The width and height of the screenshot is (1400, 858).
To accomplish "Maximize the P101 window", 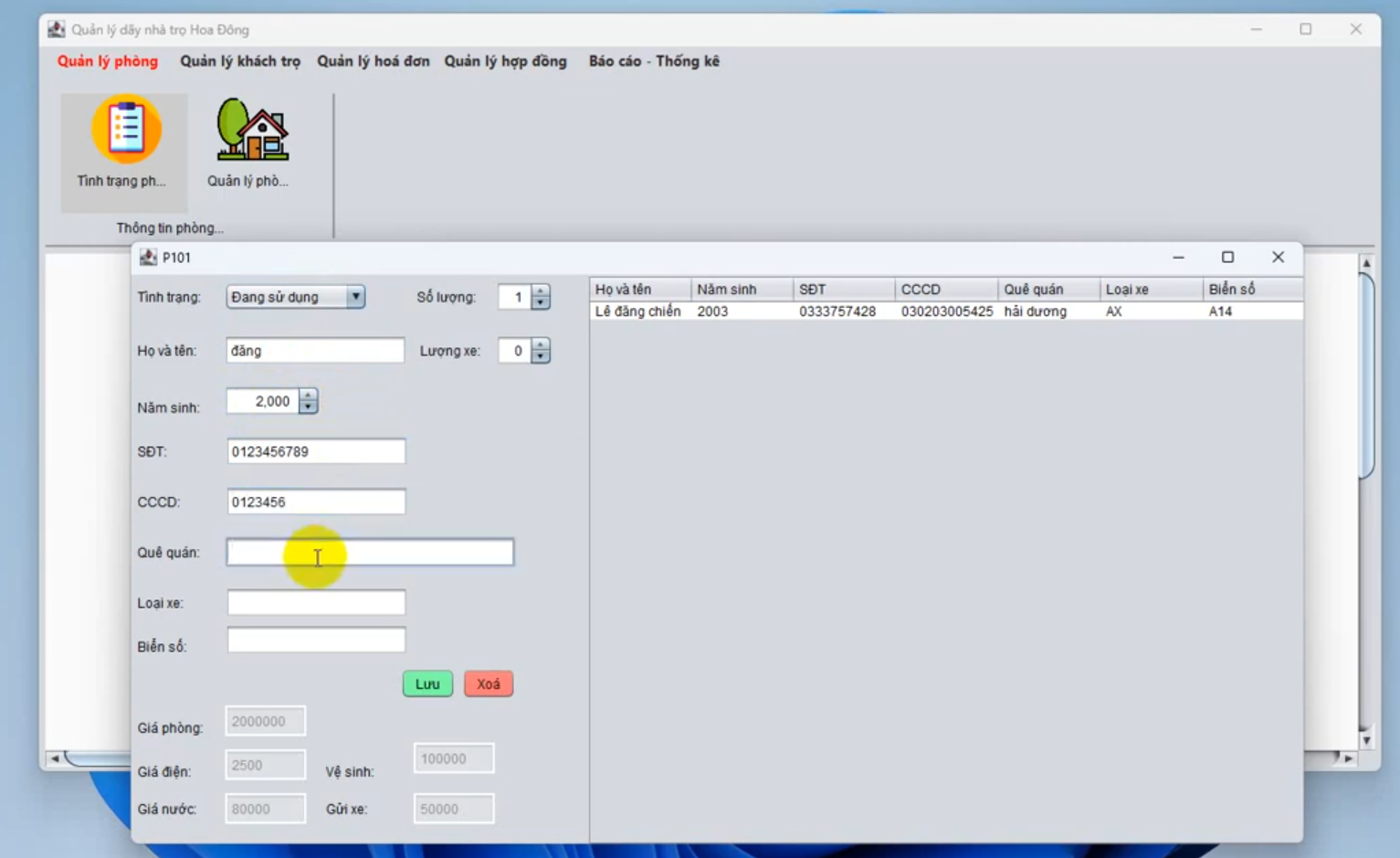I will coord(1228,258).
